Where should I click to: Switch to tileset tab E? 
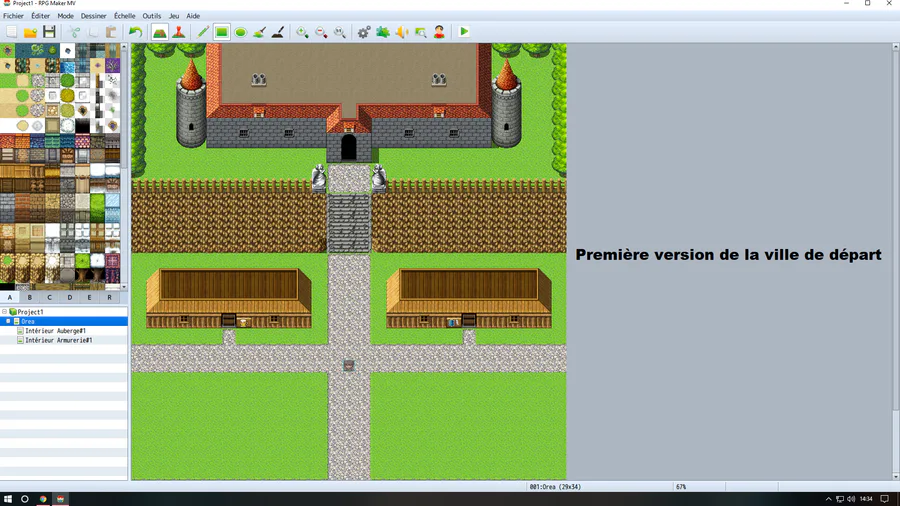pyautogui.click(x=90, y=297)
